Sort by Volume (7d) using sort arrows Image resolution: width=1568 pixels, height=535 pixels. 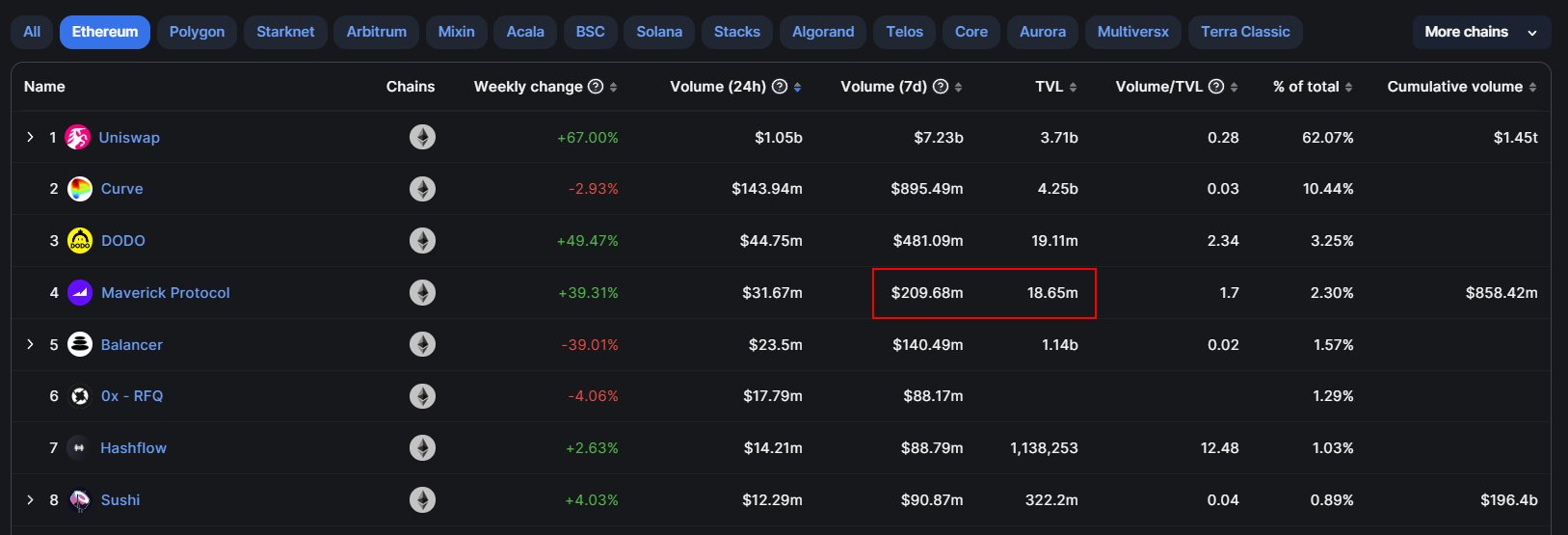point(959,87)
